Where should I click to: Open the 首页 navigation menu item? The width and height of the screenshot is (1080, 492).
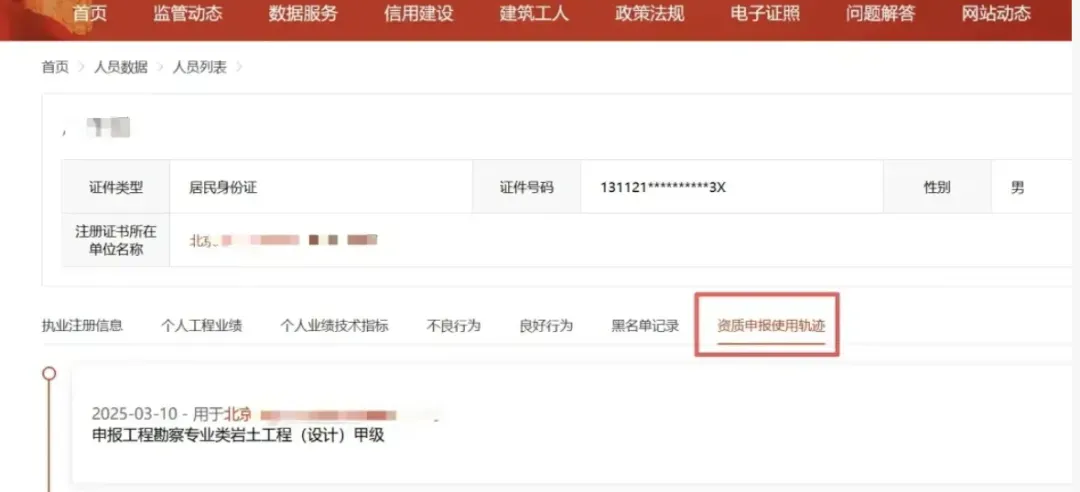click(90, 14)
